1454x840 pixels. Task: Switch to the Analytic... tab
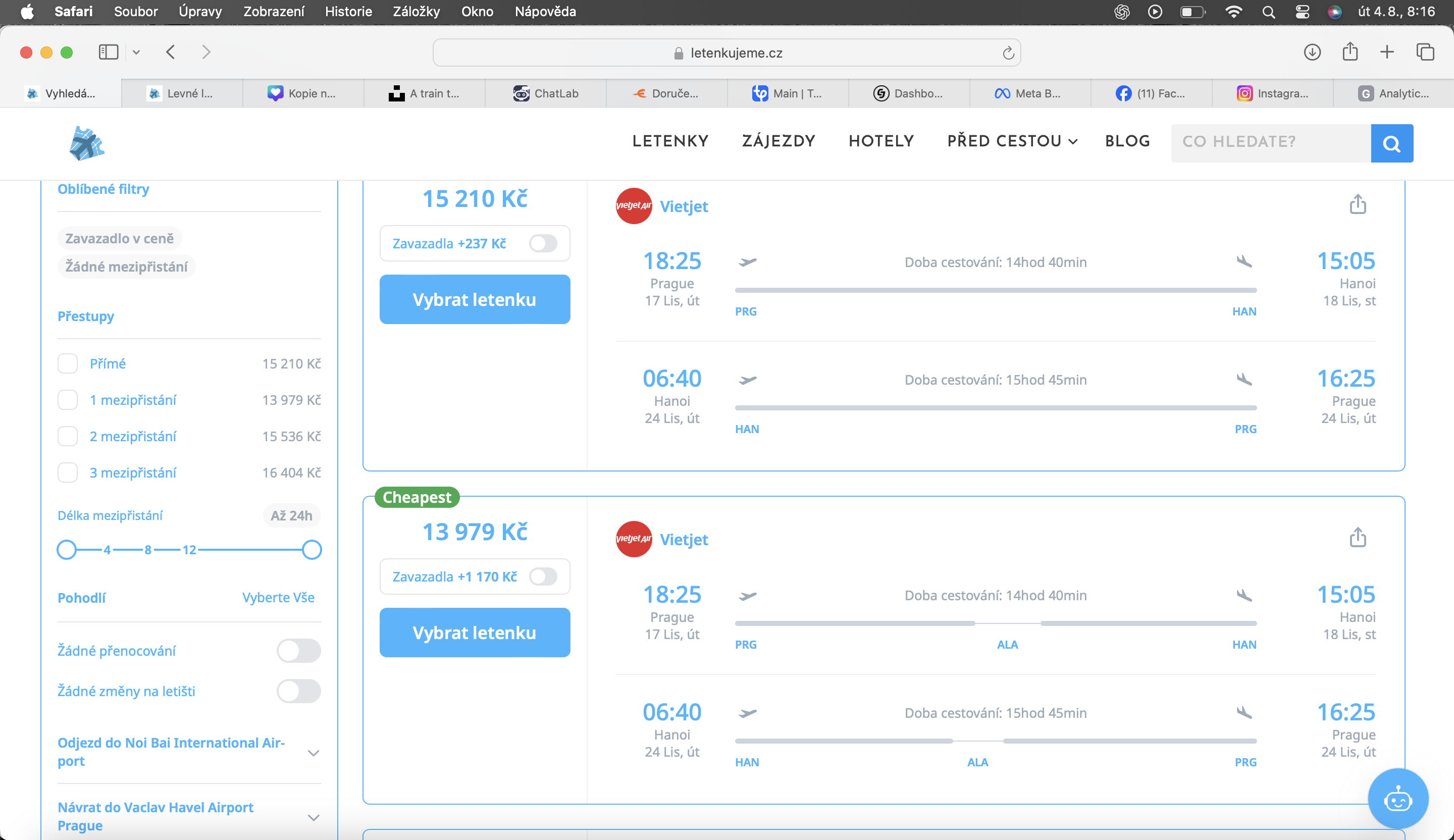point(1393,93)
